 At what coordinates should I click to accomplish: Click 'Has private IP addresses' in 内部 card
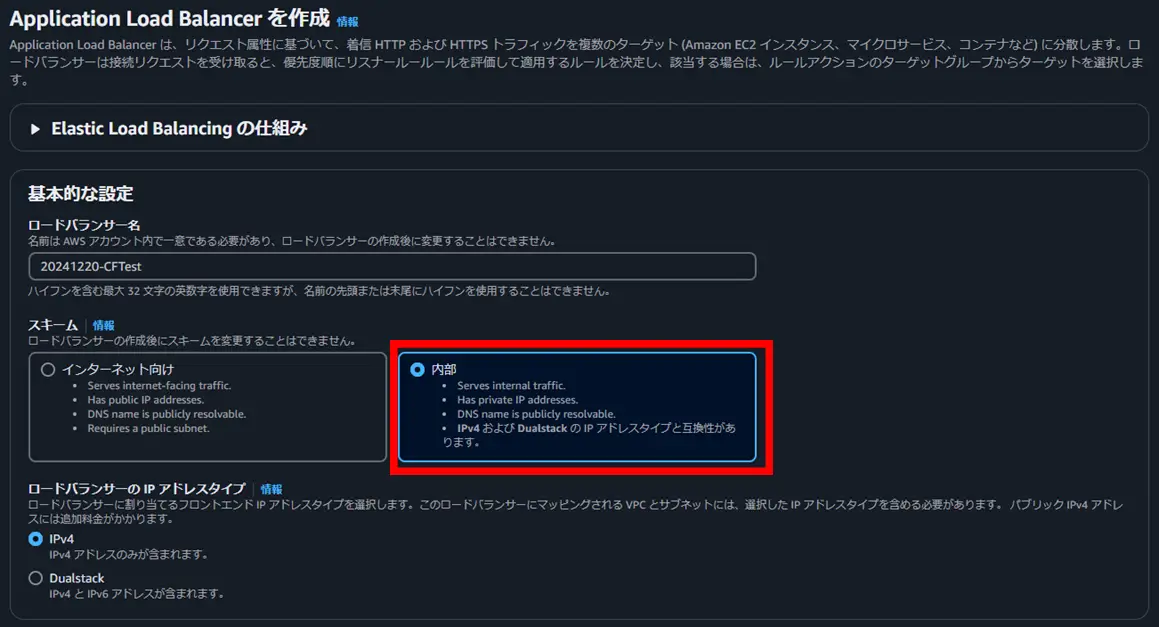(517, 400)
